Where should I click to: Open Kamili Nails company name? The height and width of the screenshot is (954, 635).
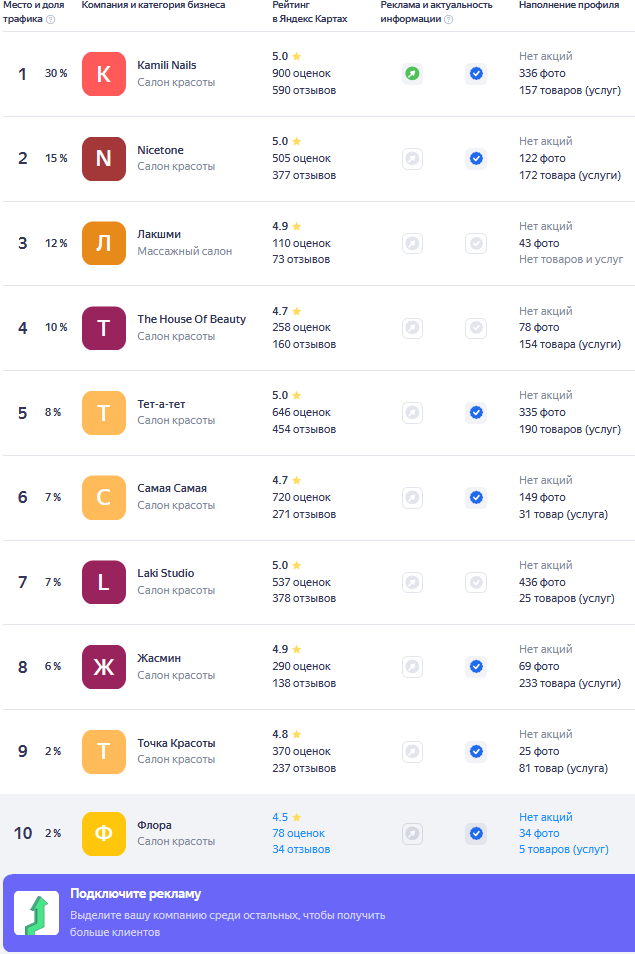pyautogui.click(x=167, y=65)
